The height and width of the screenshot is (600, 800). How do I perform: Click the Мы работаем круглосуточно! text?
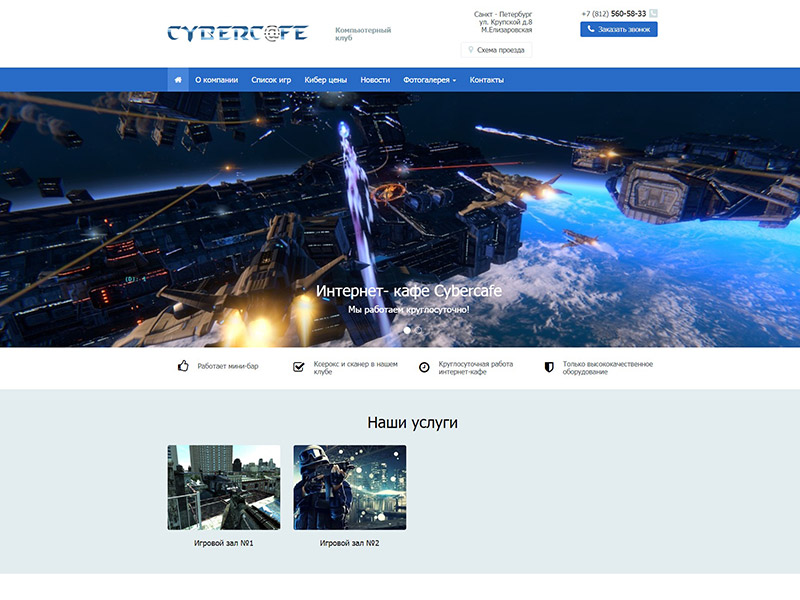pyautogui.click(x=409, y=310)
